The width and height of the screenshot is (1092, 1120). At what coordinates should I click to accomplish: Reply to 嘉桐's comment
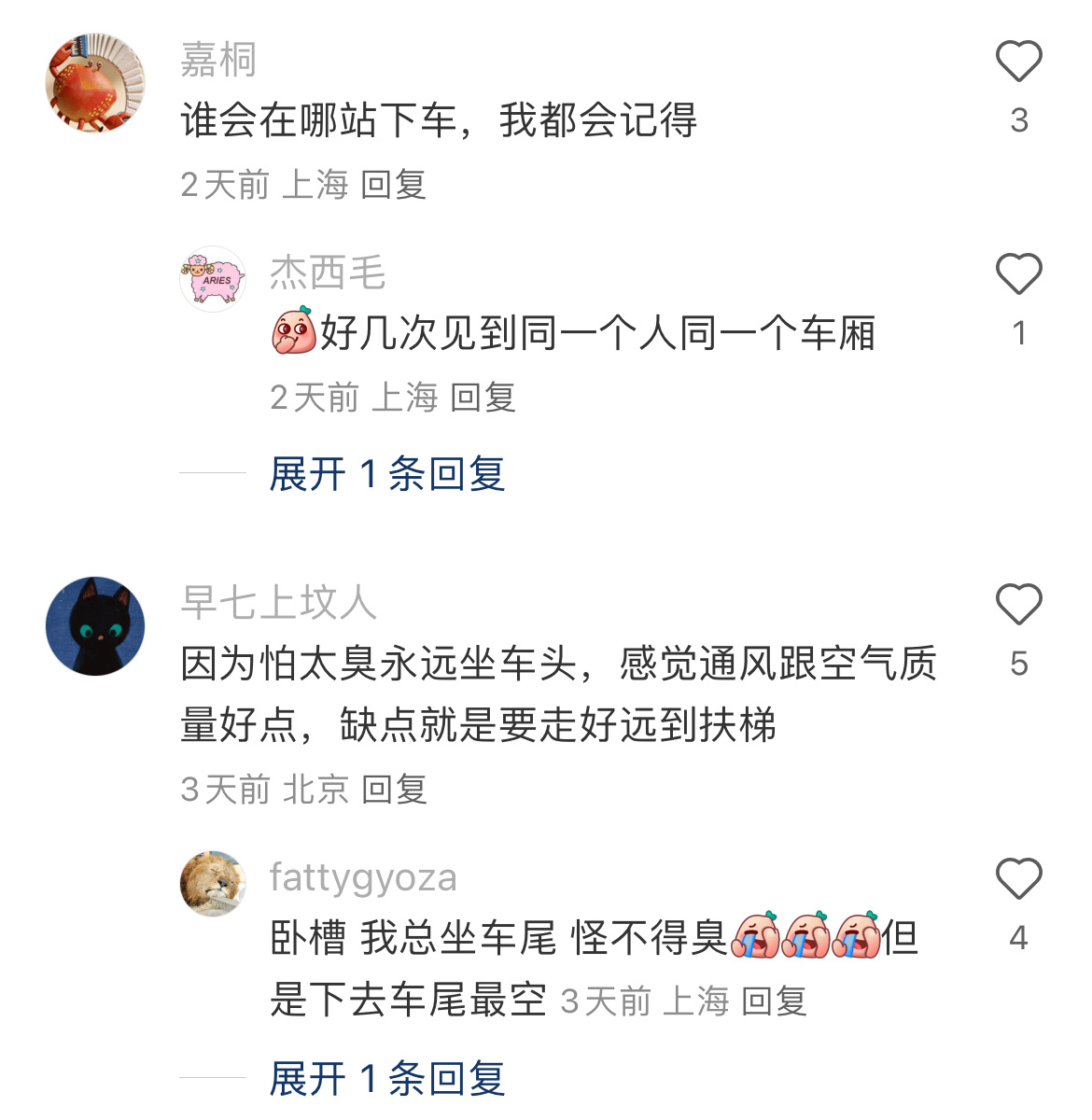click(x=394, y=185)
